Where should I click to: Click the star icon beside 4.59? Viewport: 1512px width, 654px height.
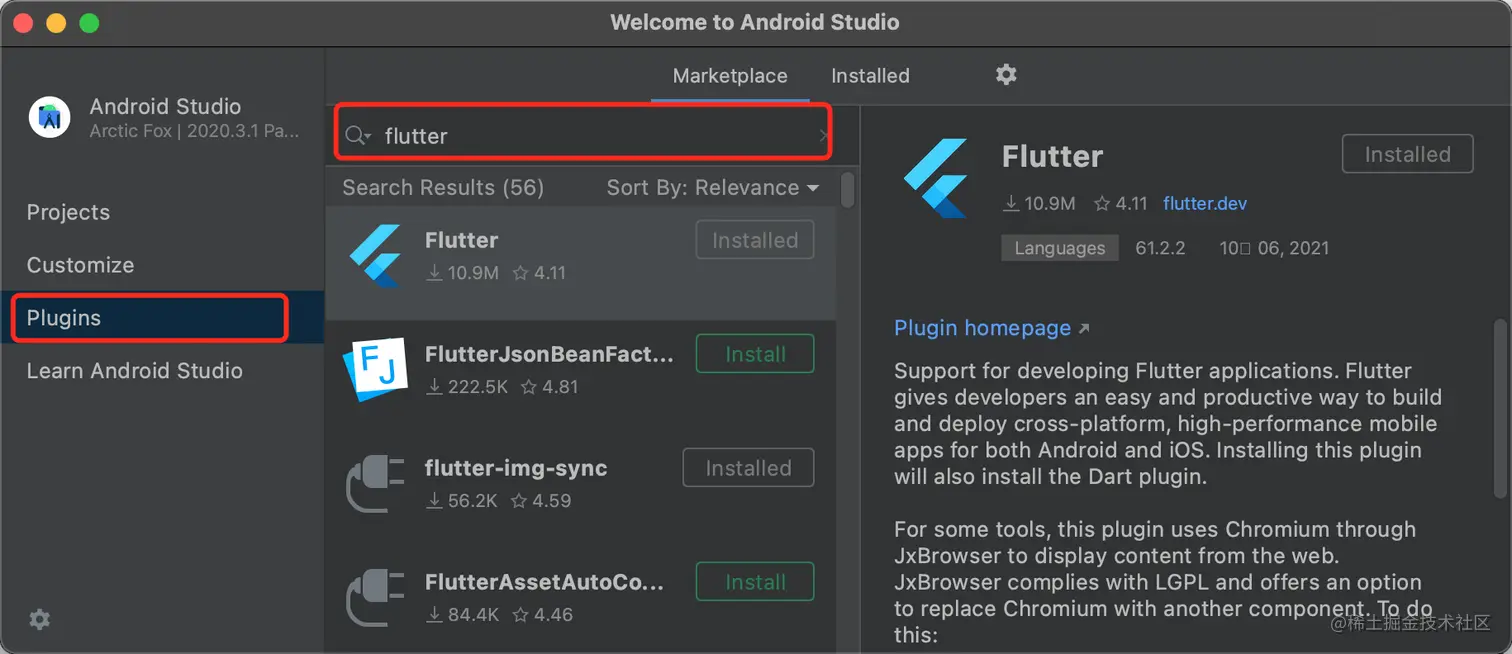coord(519,501)
